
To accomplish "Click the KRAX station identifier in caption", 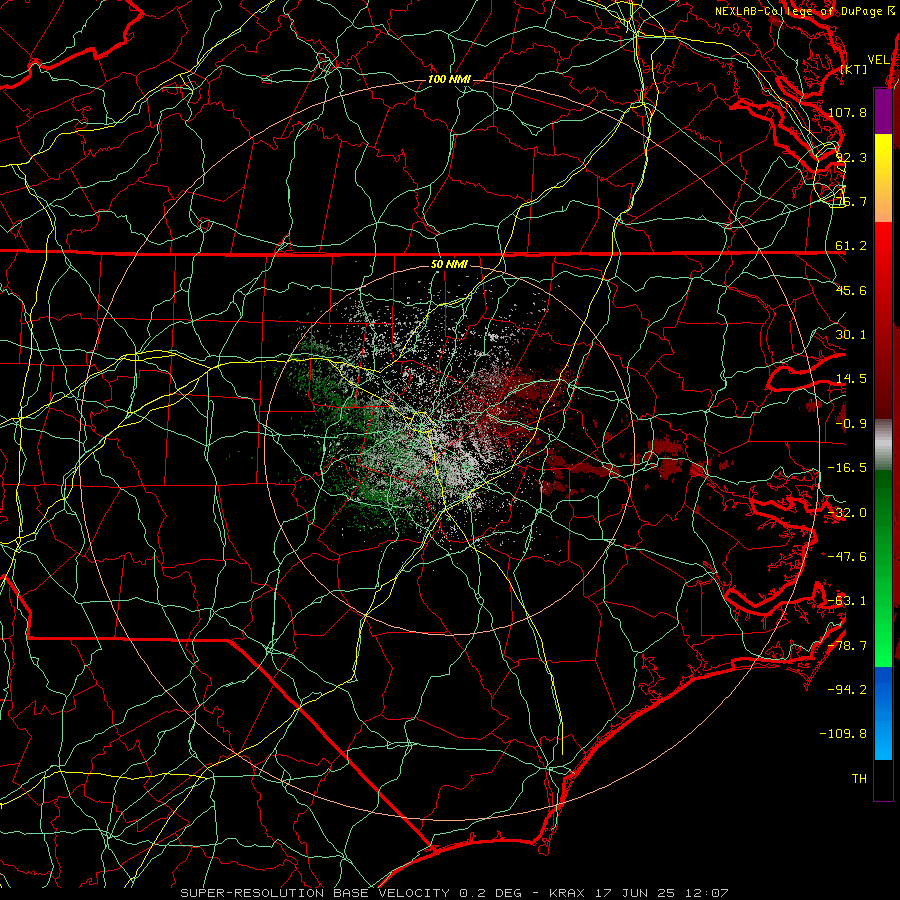I will 568,893.
